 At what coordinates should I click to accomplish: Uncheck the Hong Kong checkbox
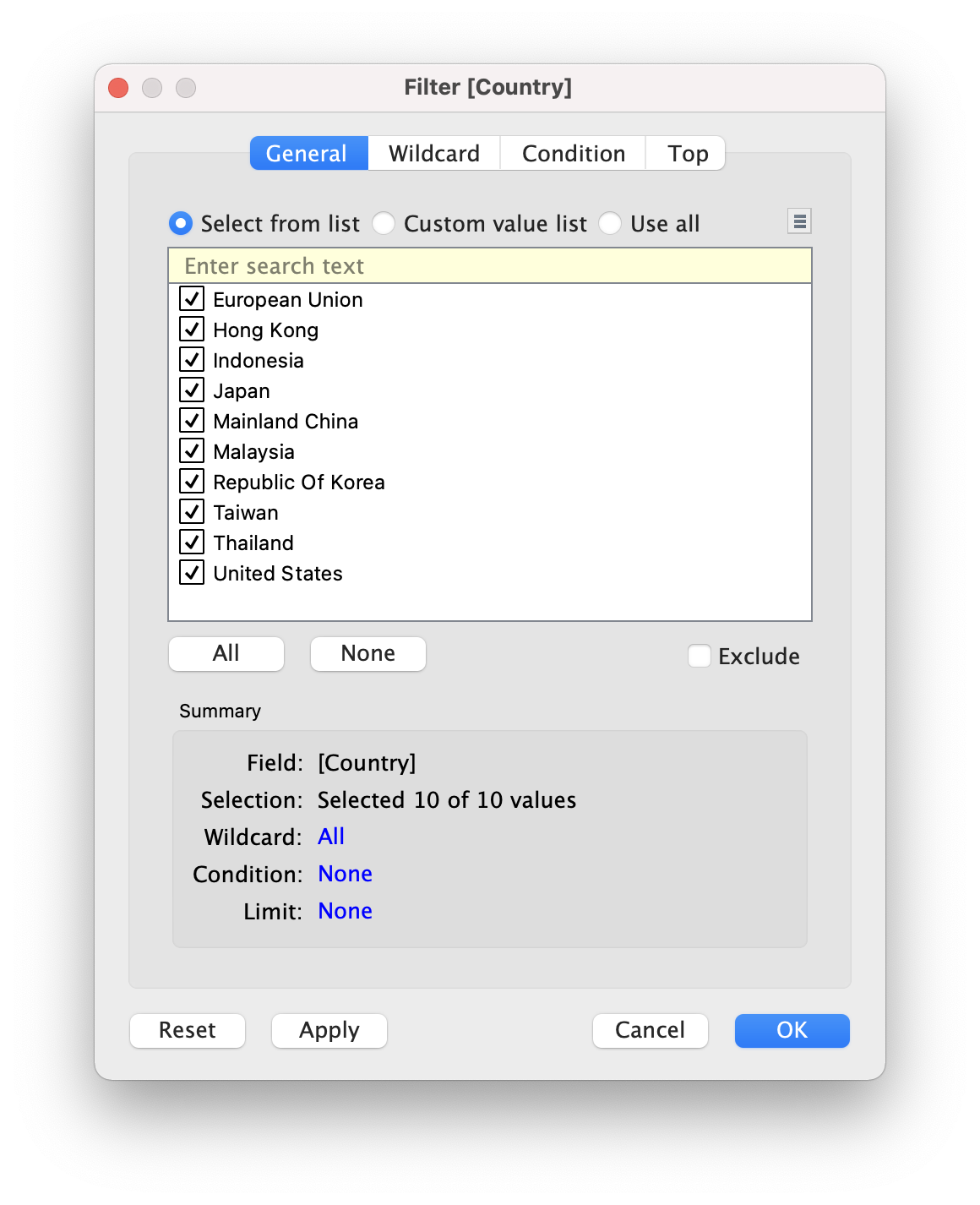pyautogui.click(x=193, y=330)
